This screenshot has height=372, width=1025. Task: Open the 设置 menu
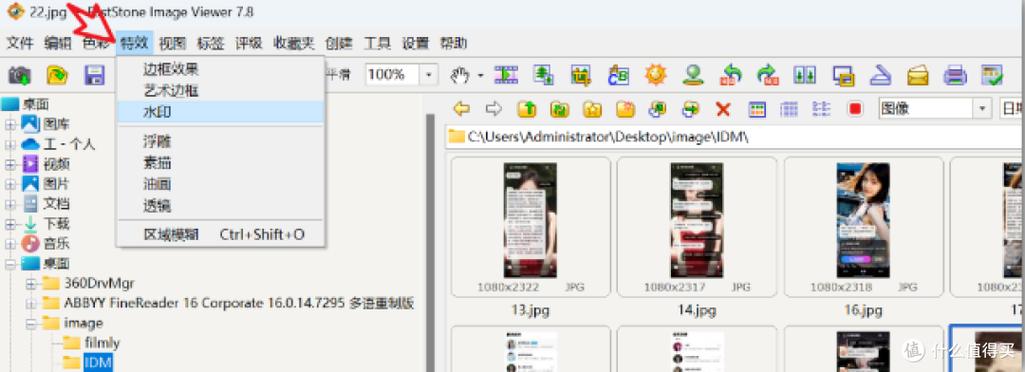click(415, 44)
